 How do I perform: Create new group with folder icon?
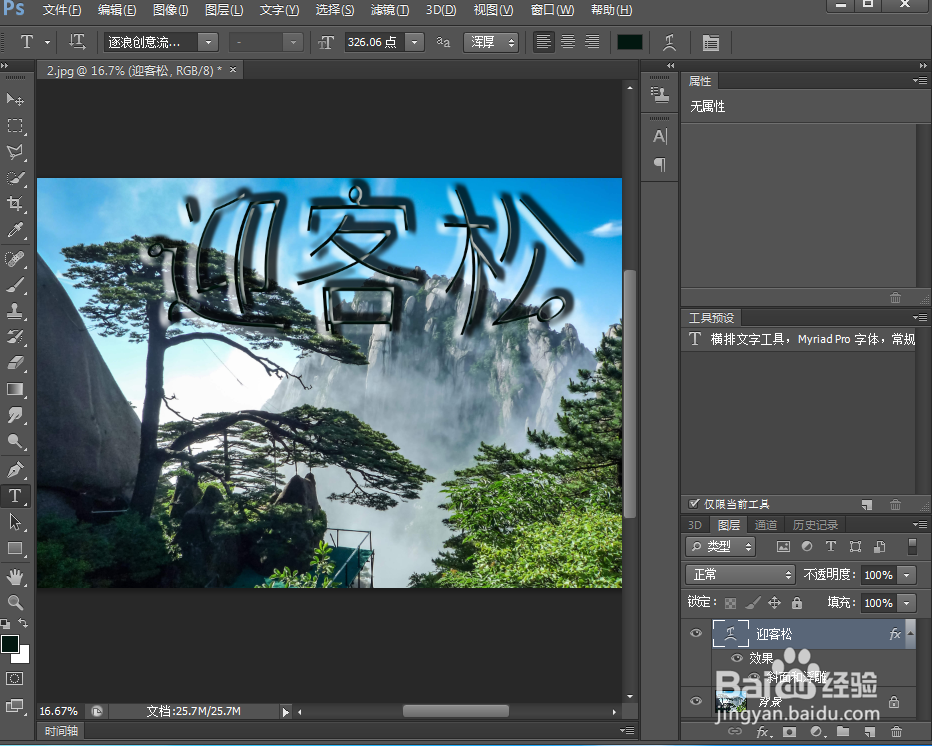click(x=843, y=732)
